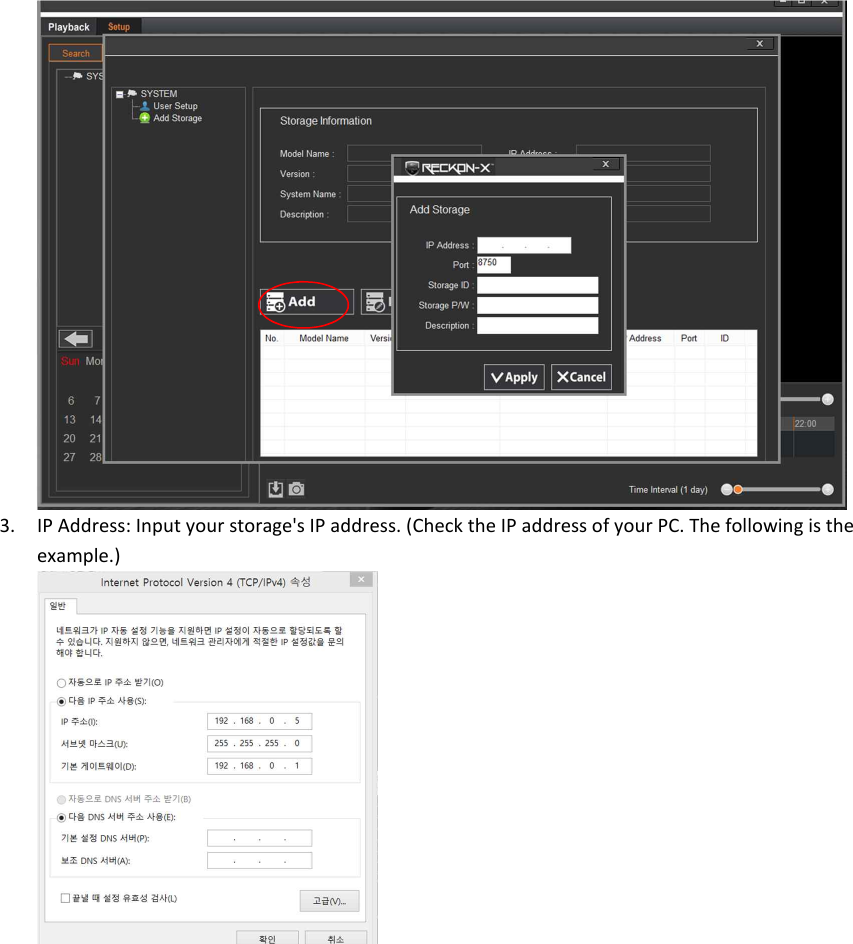This screenshot has height=944, width=853.
Task: Open the 일반 tab in the TCP/IPv4 dialog
Action: [59, 605]
